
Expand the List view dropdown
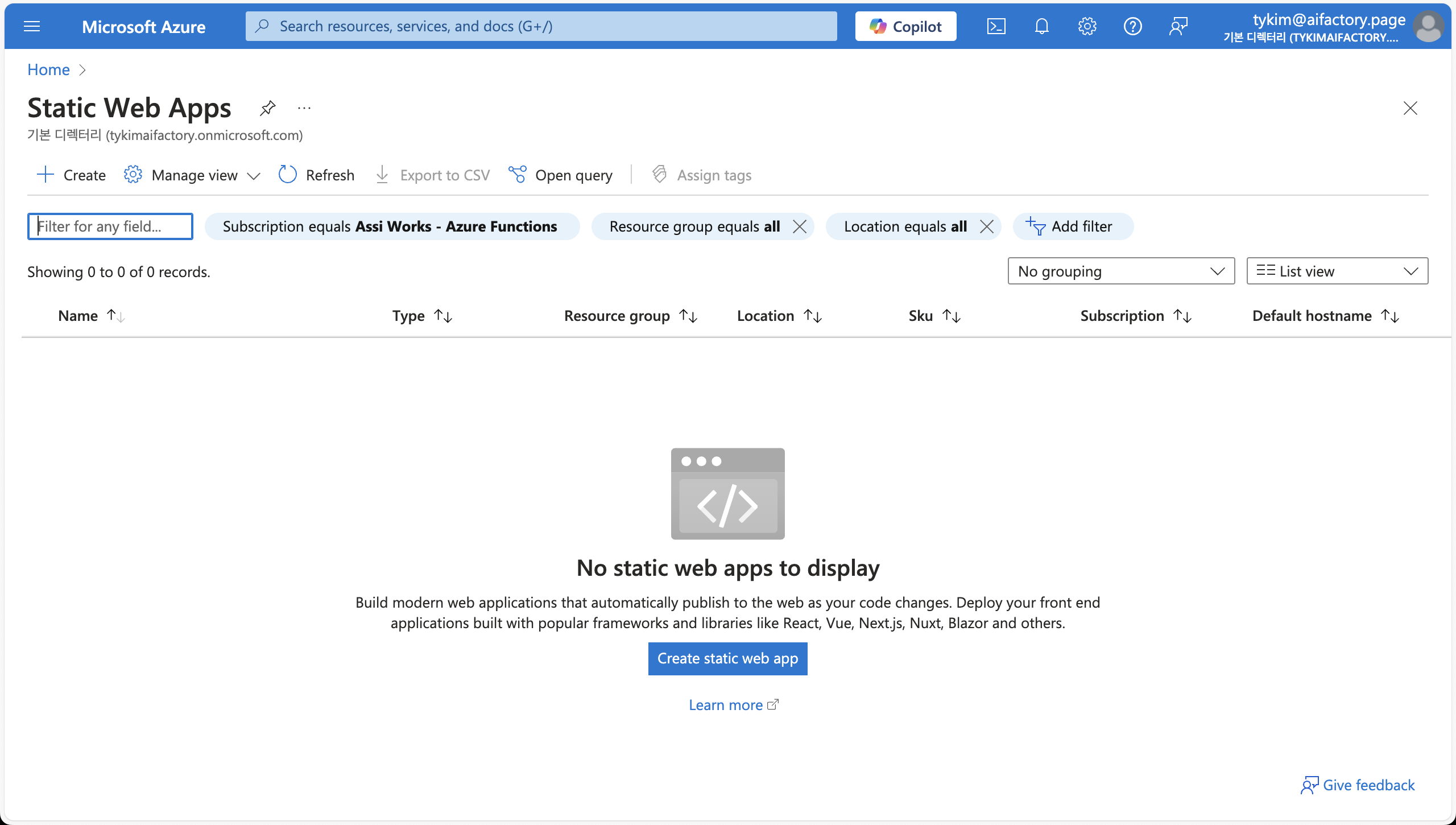[1337, 271]
